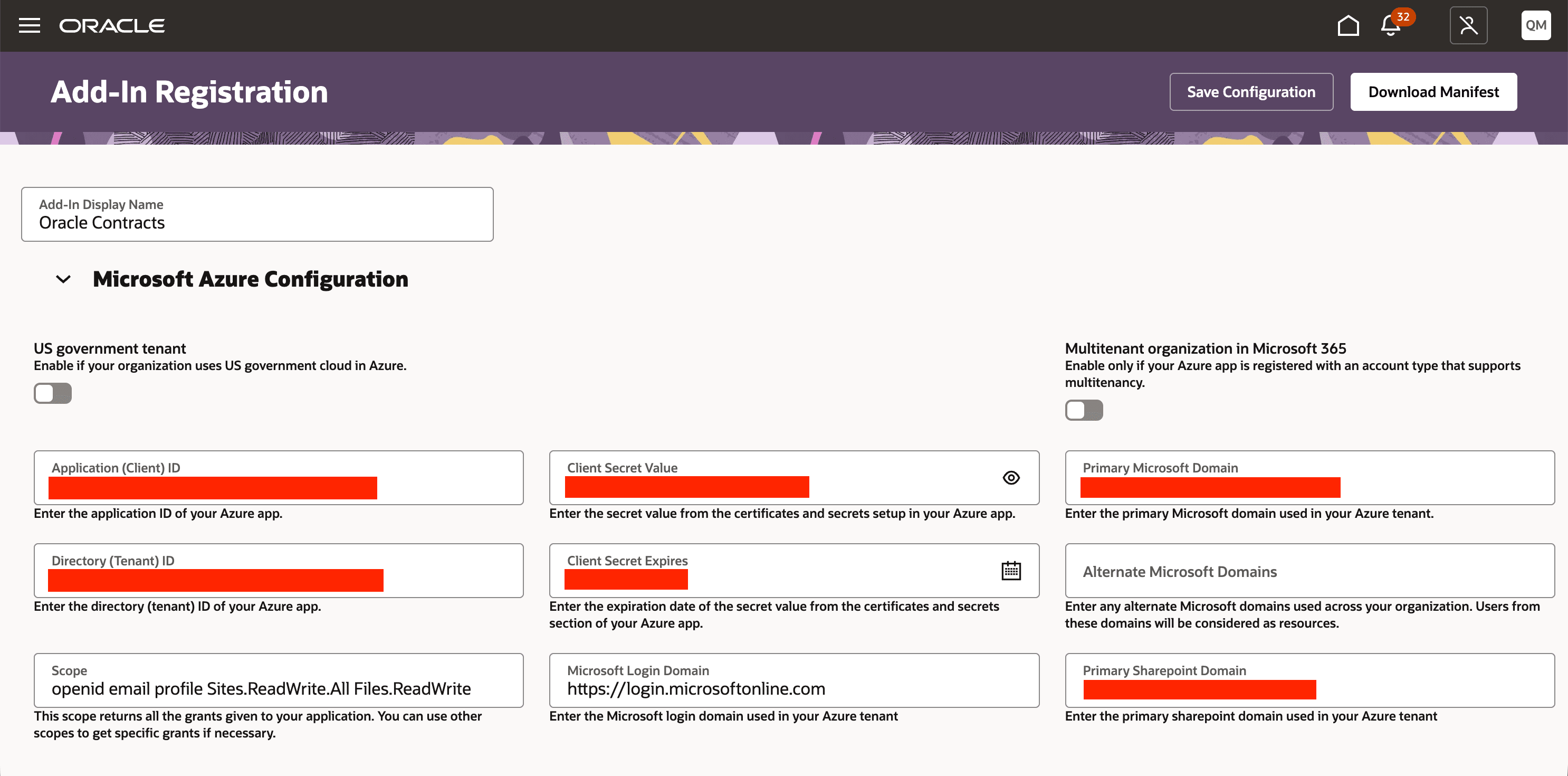This screenshot has height=776, width=1568.
Task: Open the hamburger navigation menu
Action: pyautogui.click(x=29, y=25)
